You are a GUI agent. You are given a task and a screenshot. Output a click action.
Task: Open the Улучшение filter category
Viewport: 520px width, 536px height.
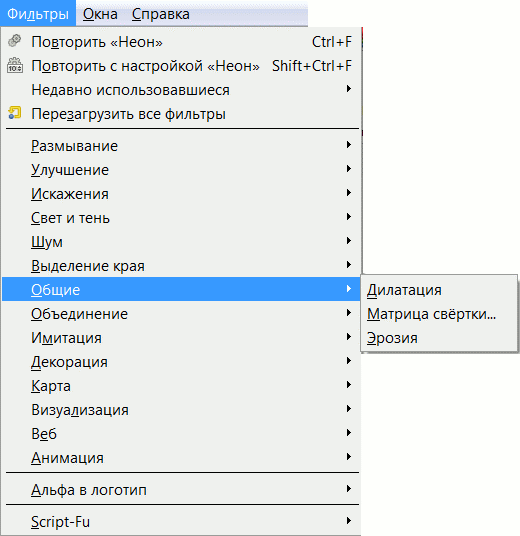181,170
